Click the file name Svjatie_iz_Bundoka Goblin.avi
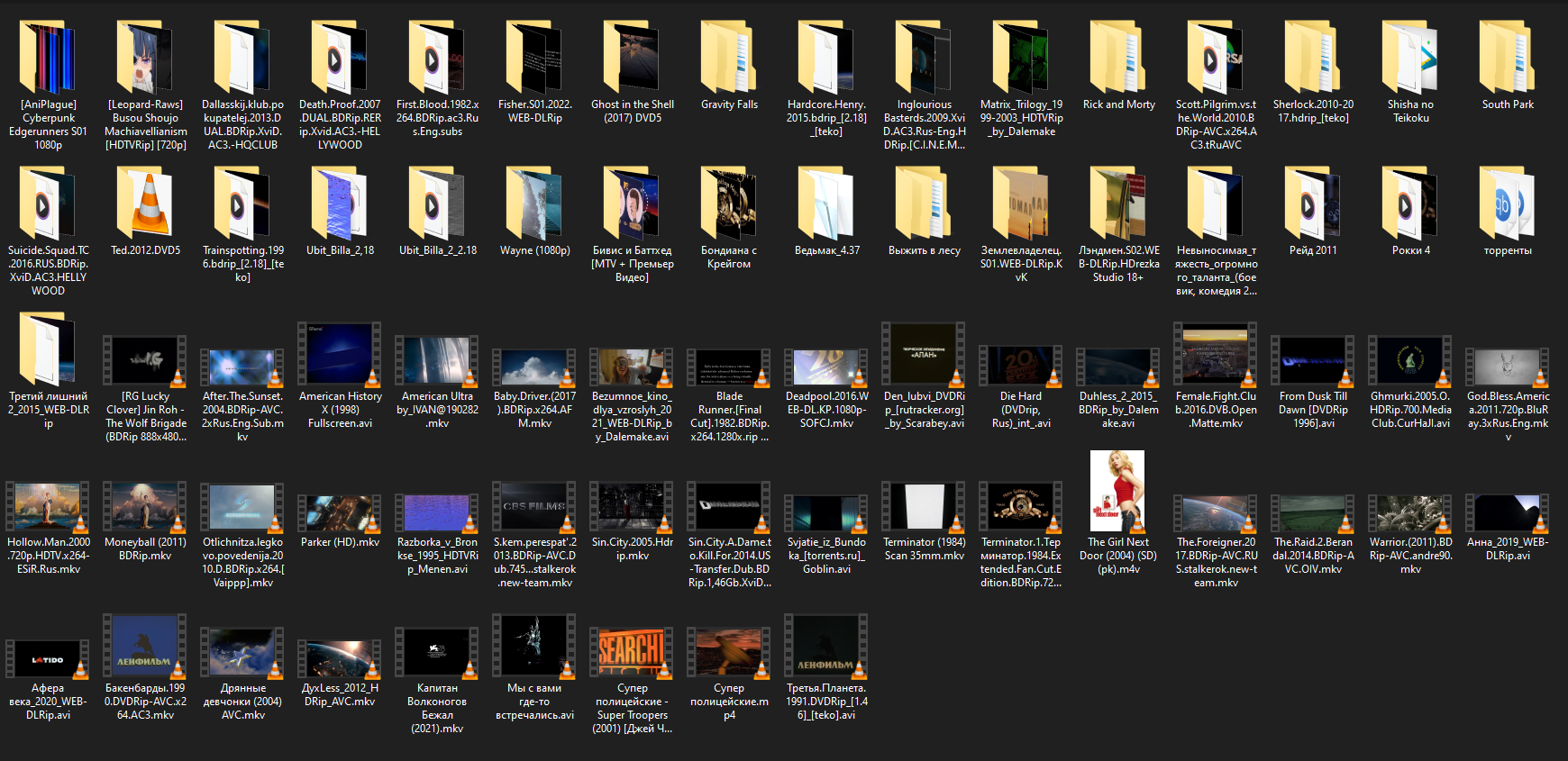1568x761 pixels. click(826, 556)
